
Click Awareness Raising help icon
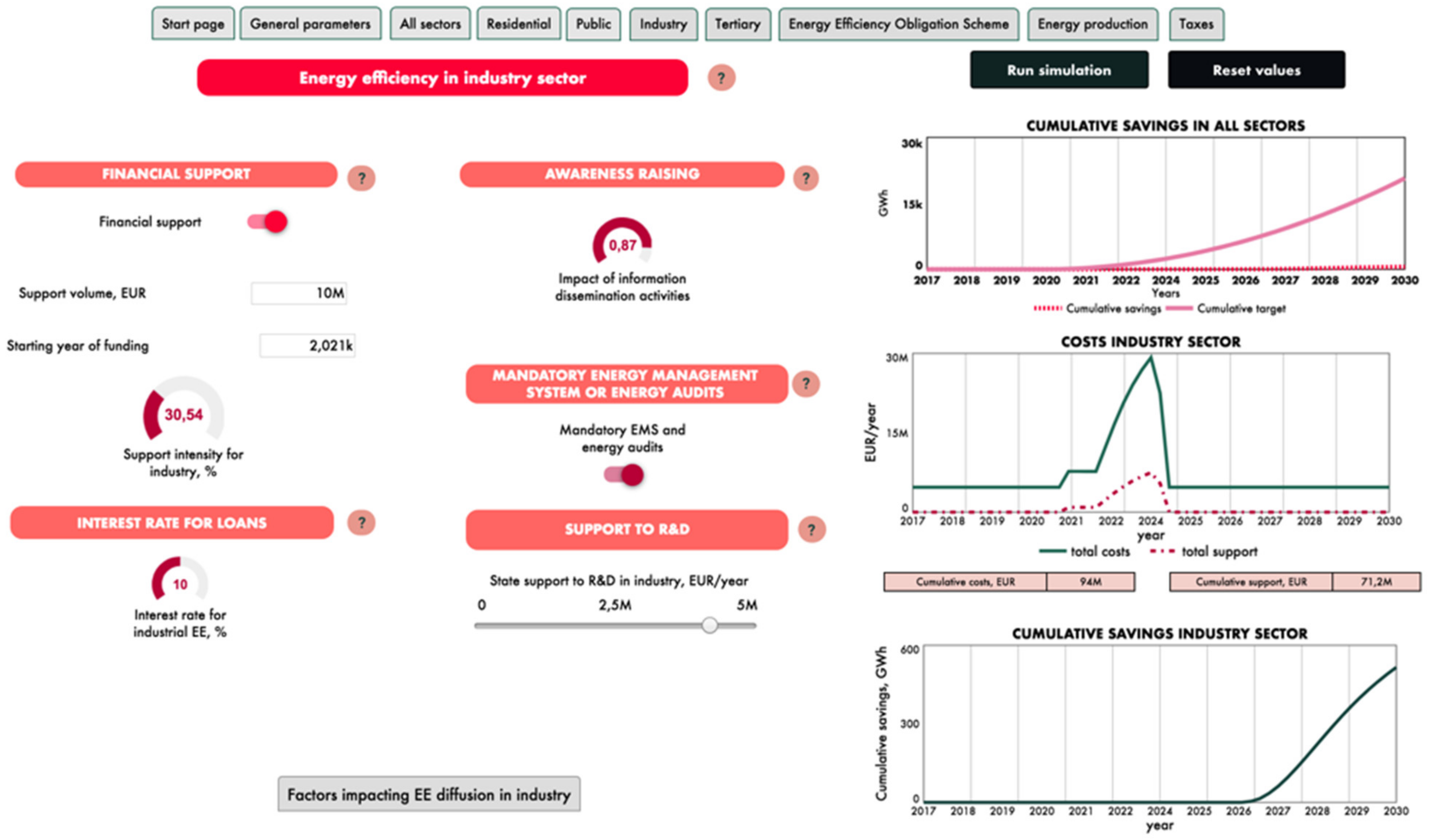click(806, 178)
